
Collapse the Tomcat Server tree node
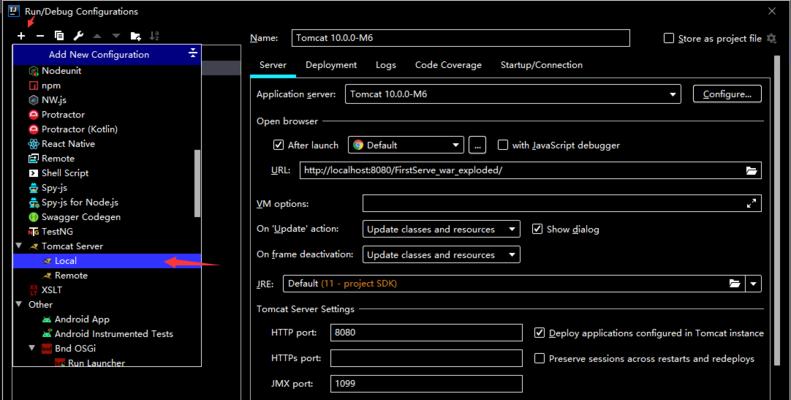point(19,246)
